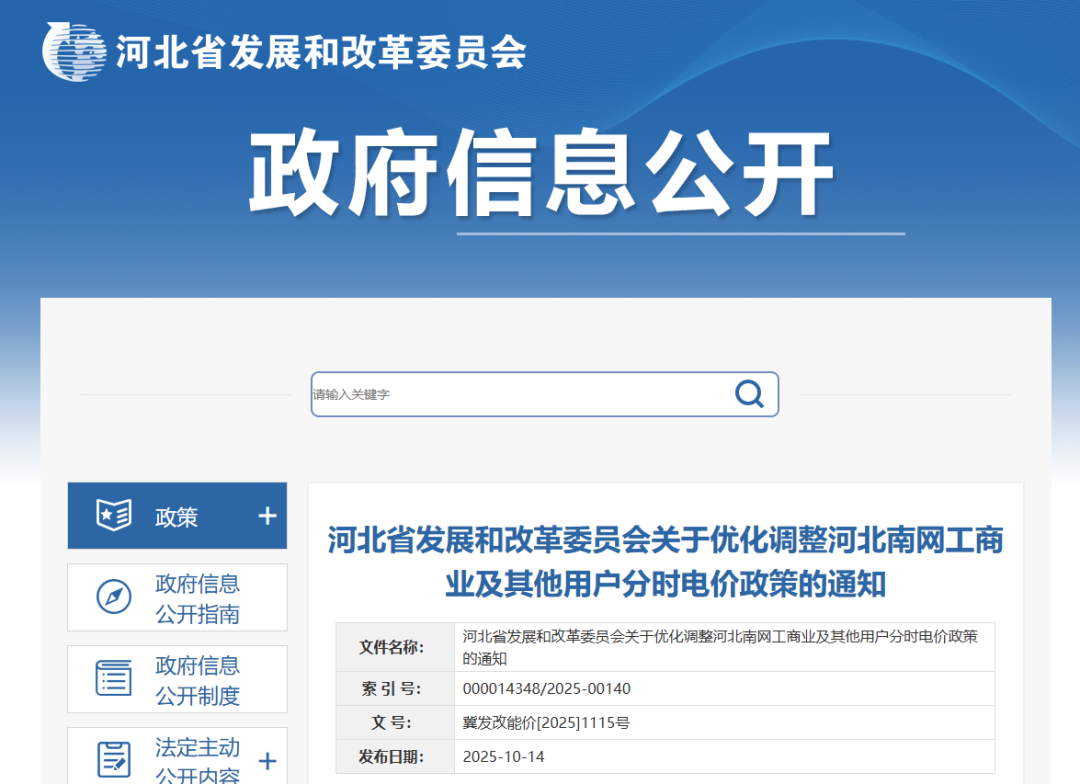The width and height of the screenshot is (1080, 784).
Task: Click the 政府信息公开 banner heading
Action: (540, 172)
